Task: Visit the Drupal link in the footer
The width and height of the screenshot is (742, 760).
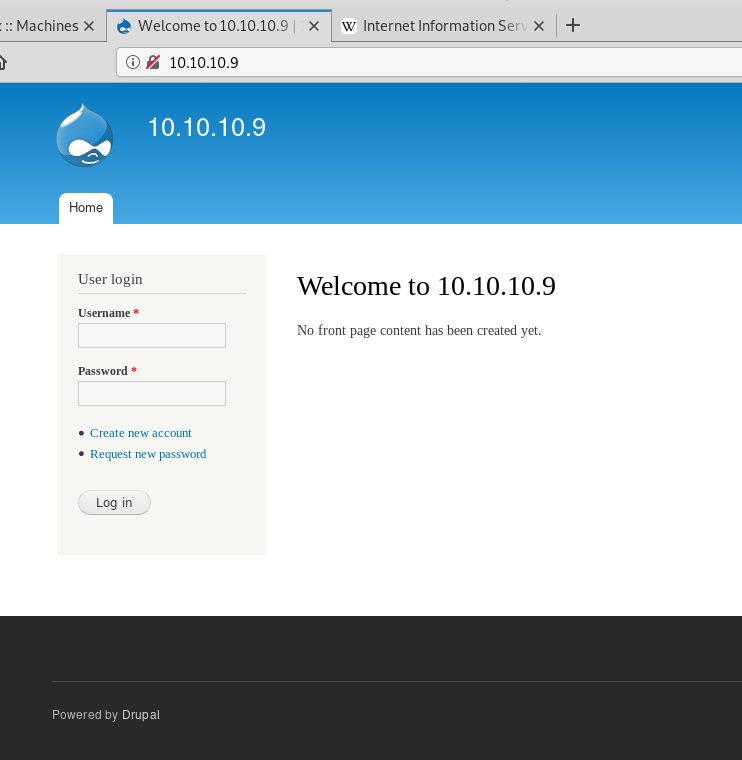Action: point(141,715)
